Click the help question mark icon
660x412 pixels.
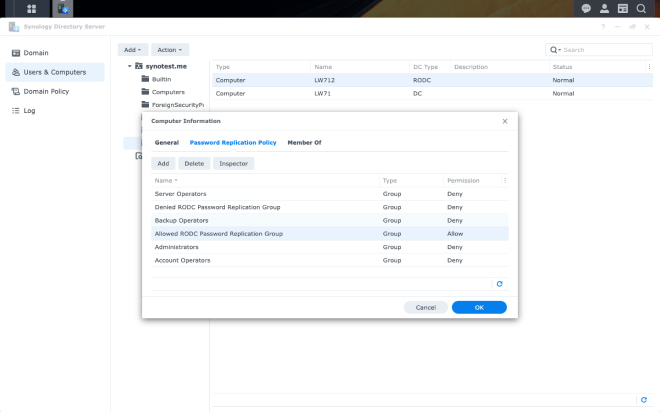tap(603, 27)
